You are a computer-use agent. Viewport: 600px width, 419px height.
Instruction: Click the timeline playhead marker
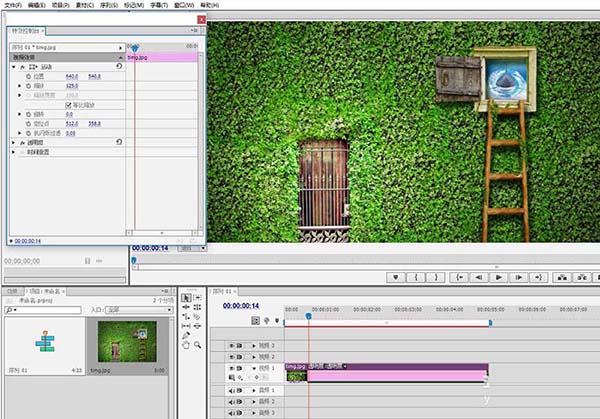pos(308,317)
